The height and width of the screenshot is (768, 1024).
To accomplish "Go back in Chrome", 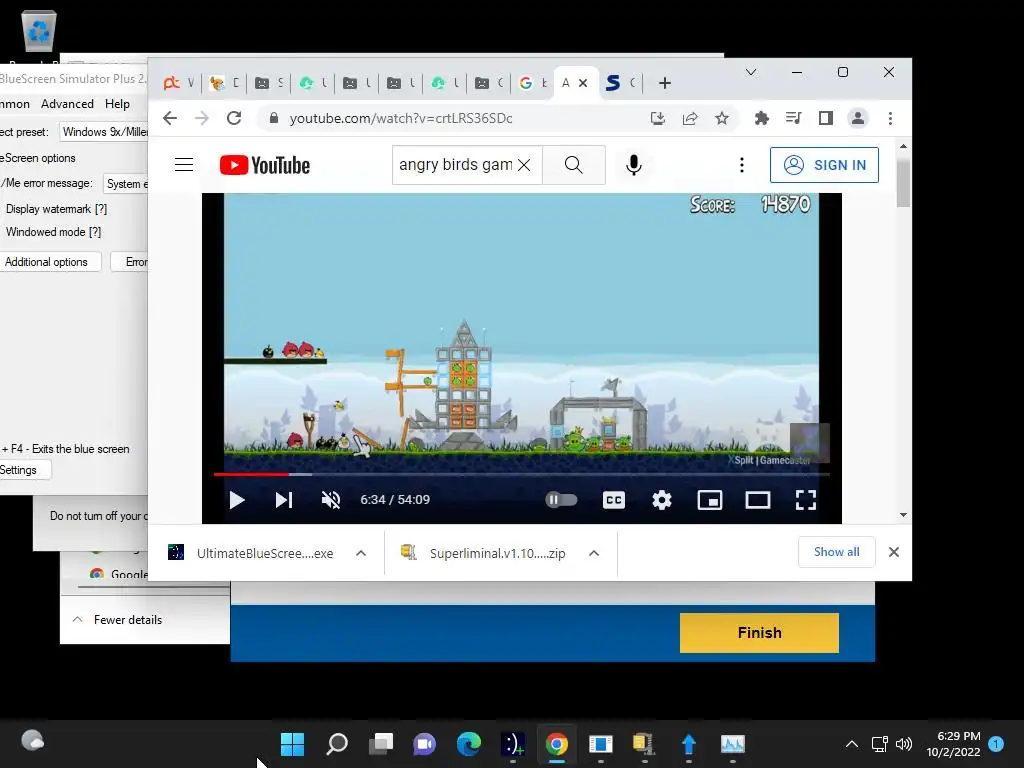I will (170, 118).
